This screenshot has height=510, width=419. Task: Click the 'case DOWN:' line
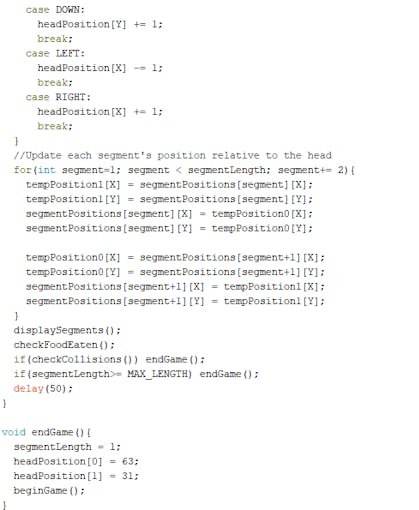[55, 10]
